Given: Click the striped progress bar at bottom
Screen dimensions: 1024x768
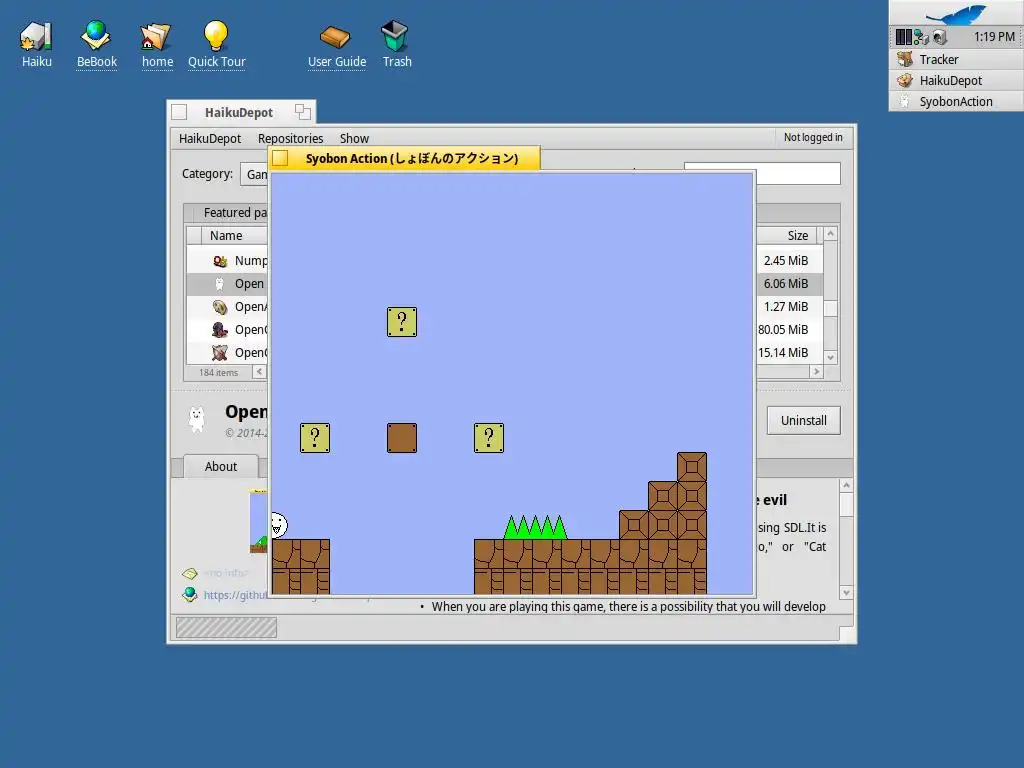Looking at the screenshot, I should tap(226, 628).
